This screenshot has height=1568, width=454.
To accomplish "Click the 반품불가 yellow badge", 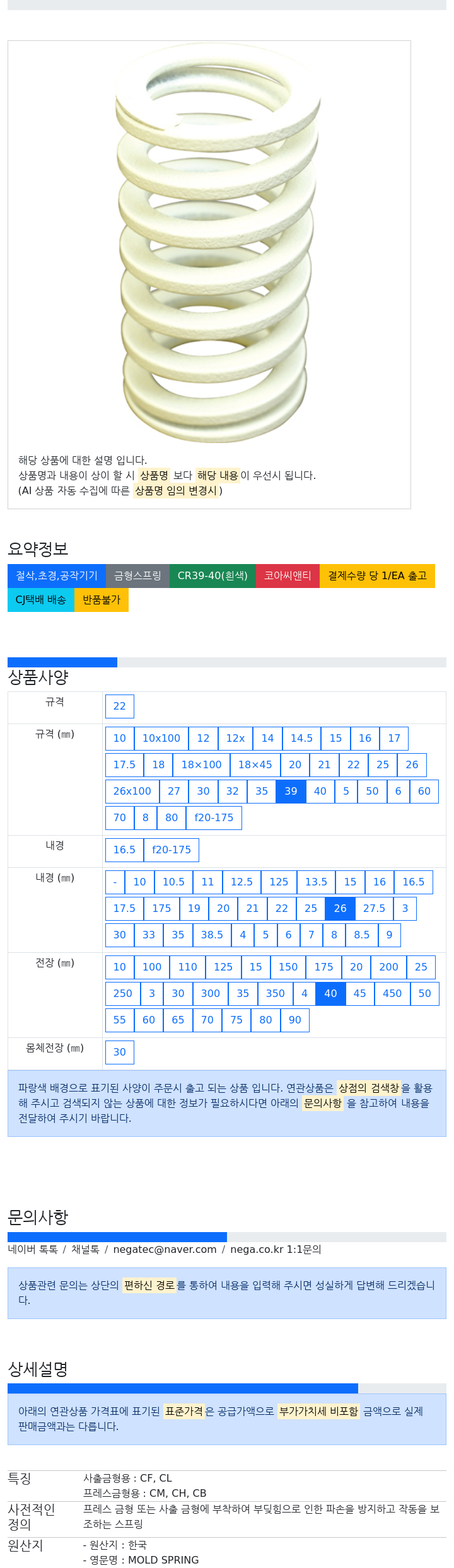I will click(102, 600).
